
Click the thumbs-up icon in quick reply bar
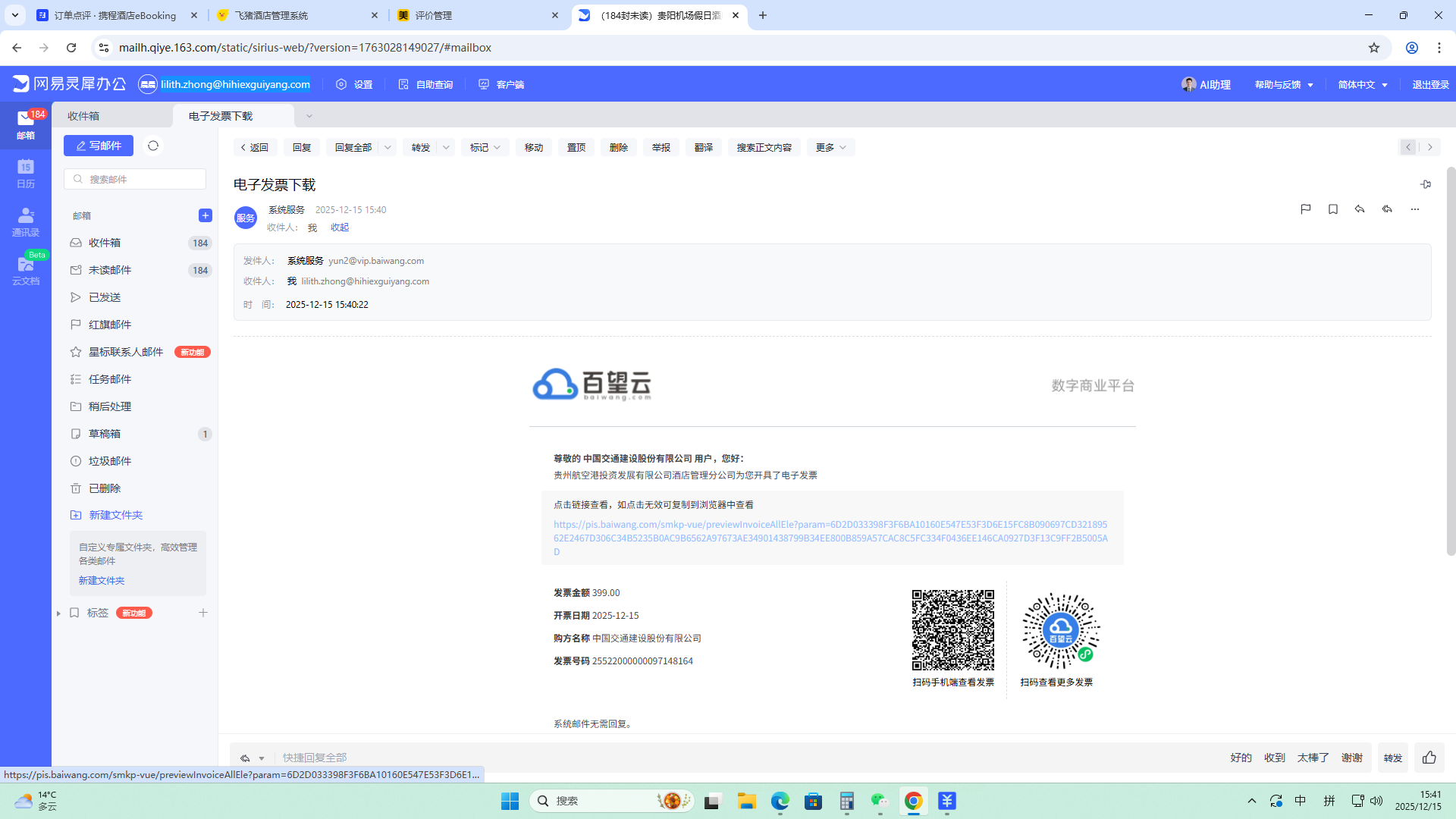tap(1429, 758)
